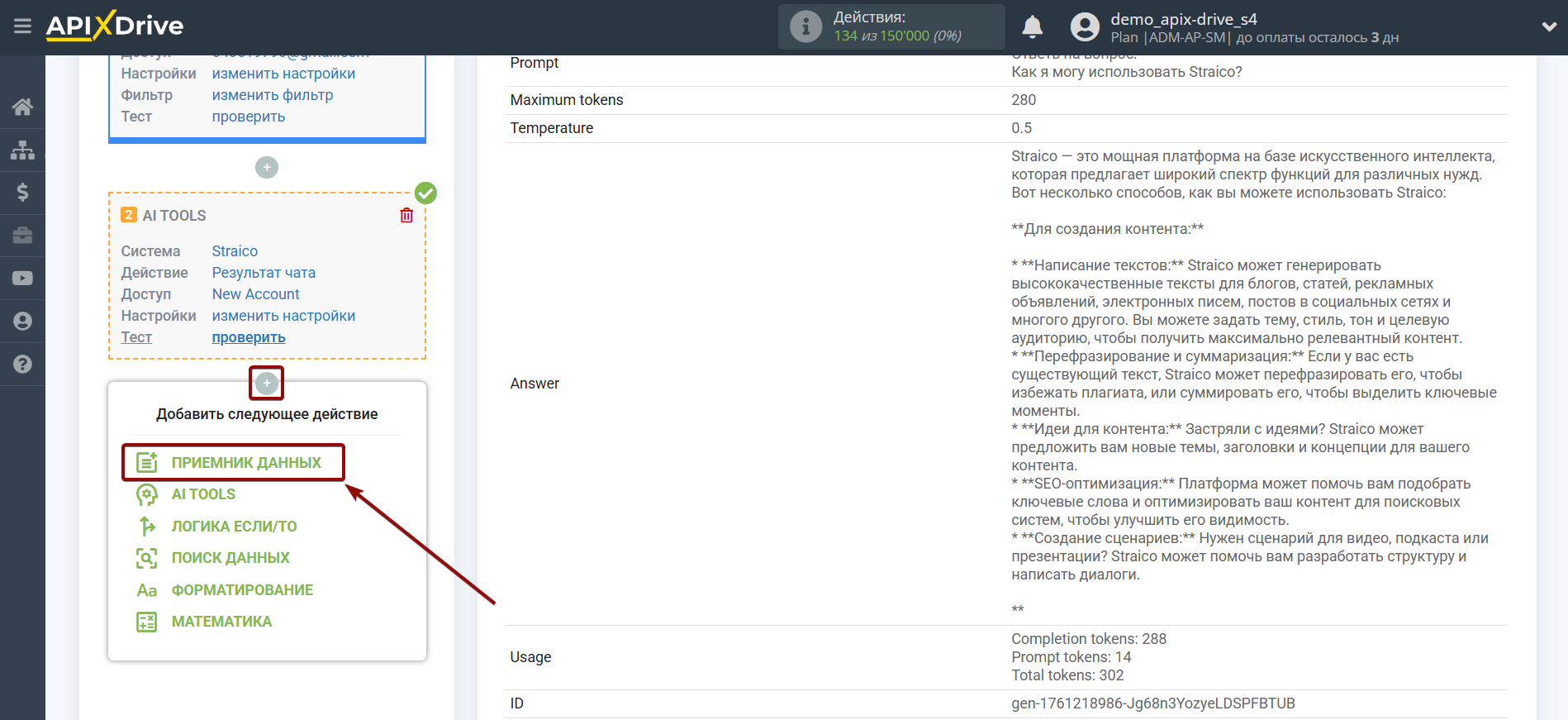This screenshot has height=720, width=1568.
Task: Open help question mark icon
Action: click(x=22, y=364)
